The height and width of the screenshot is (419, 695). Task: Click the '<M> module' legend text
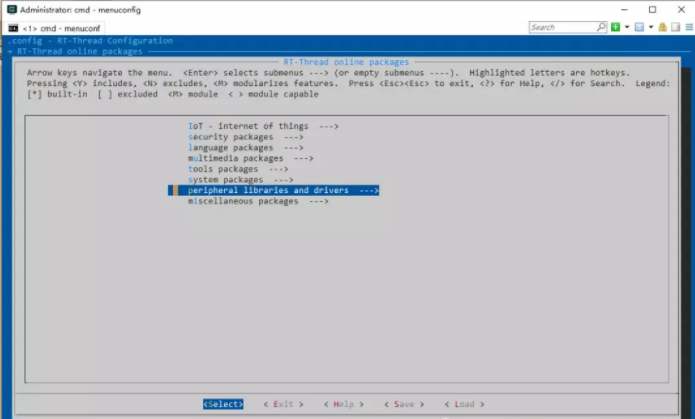[x=193, y=94]
